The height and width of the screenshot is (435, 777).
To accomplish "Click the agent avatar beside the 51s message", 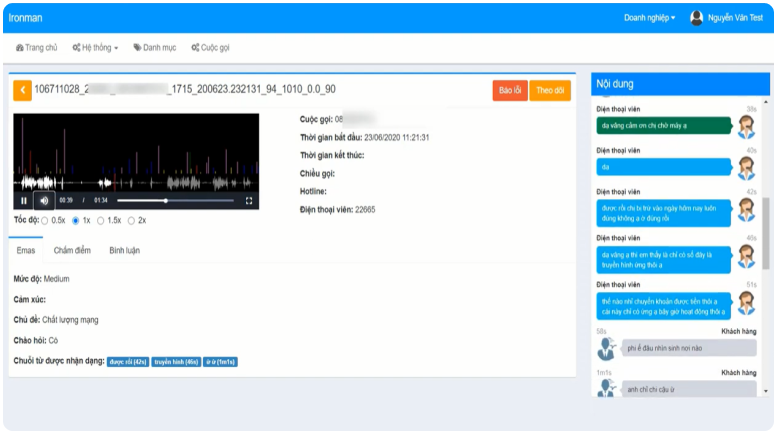I will (x=746, y=303).
